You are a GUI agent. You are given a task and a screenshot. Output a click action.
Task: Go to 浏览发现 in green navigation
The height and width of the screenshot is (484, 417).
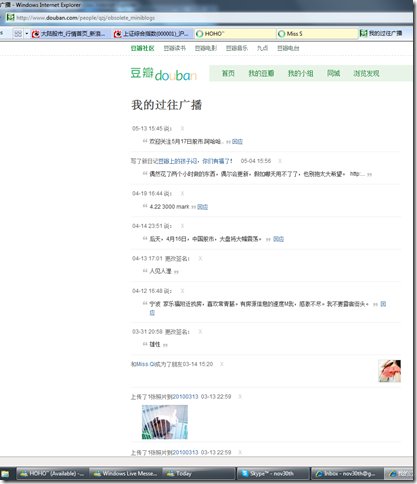(x=366, y=73)
